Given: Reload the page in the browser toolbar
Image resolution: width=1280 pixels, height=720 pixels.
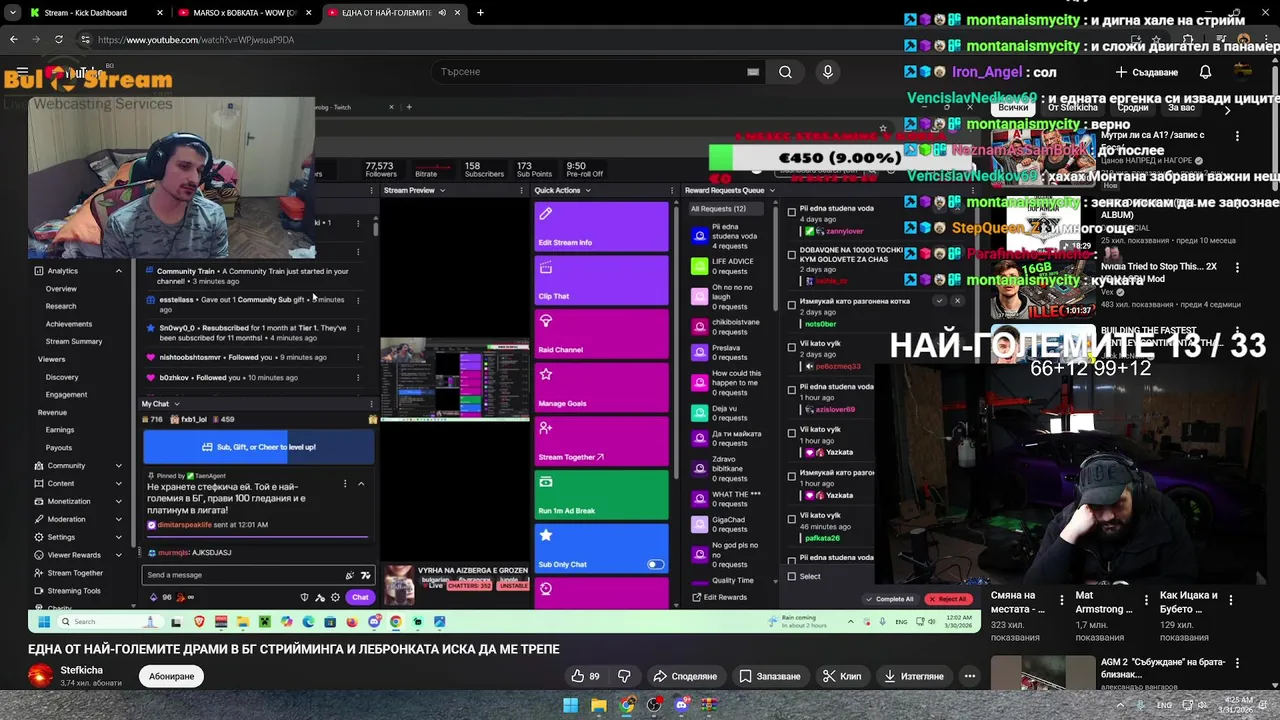Looking at the screenshot, I should 59,40.
